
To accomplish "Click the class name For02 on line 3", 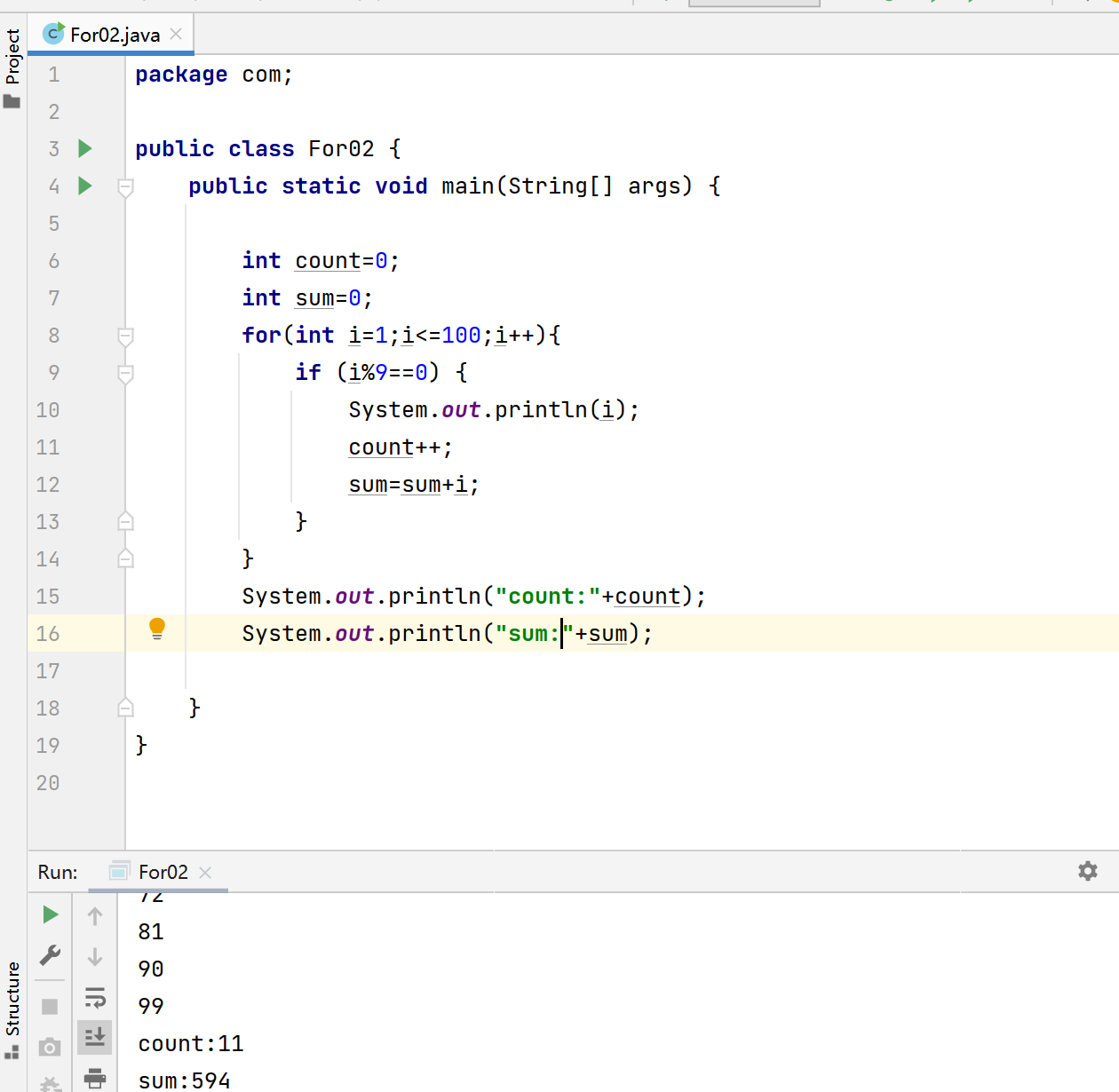I will click(341, 149).
